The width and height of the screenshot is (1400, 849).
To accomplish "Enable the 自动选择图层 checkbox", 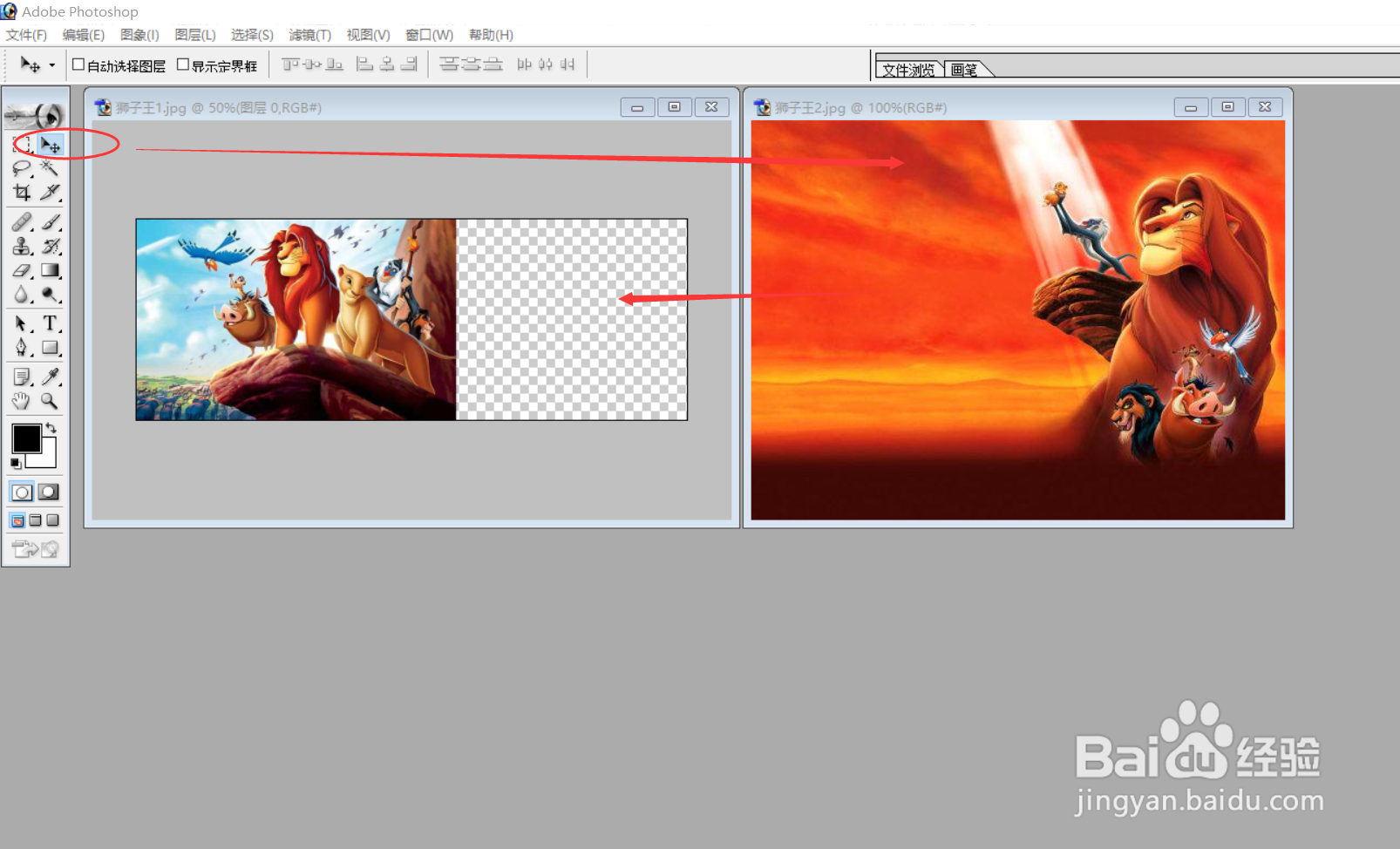I will 78,65.
